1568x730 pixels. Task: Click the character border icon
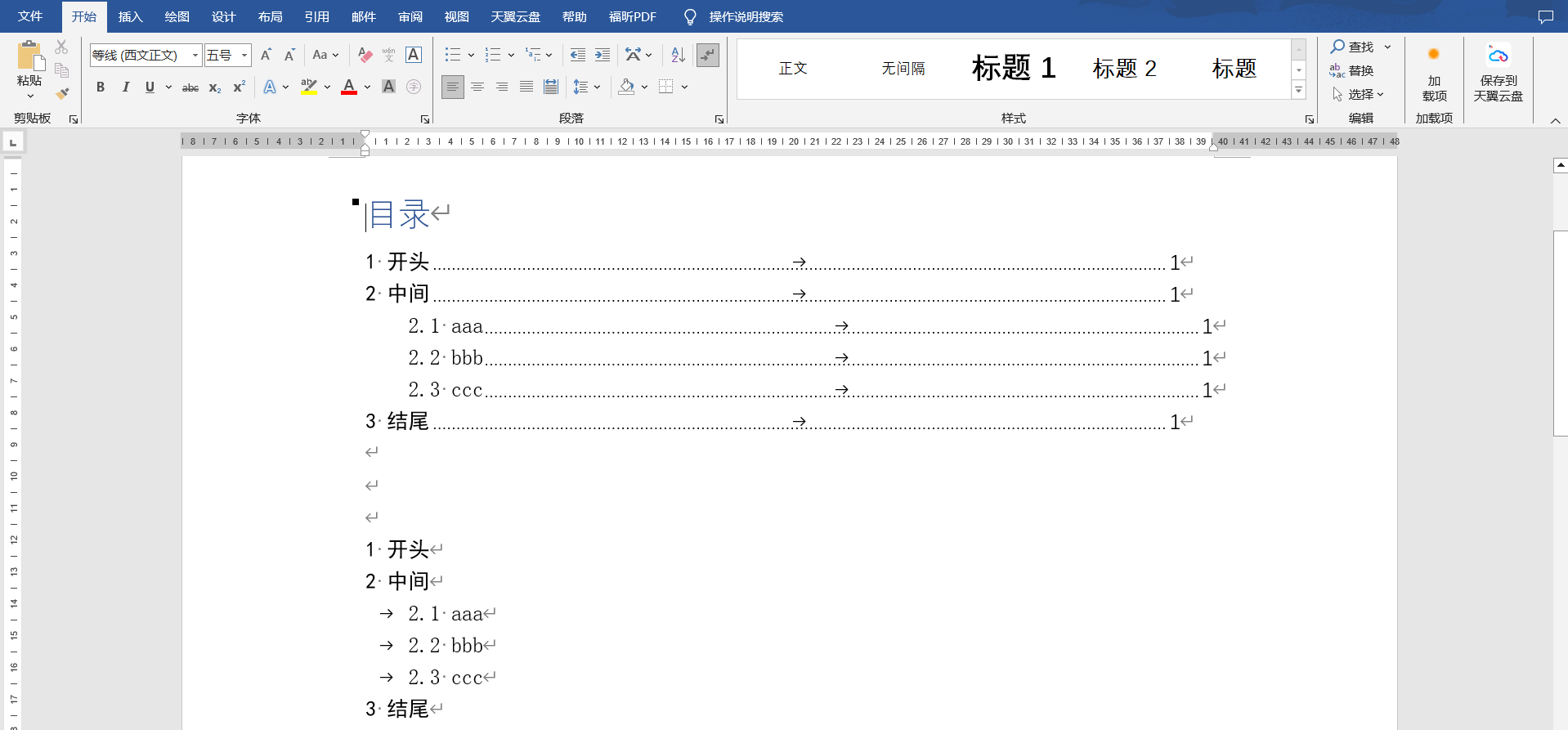click(x=414, y=55)
